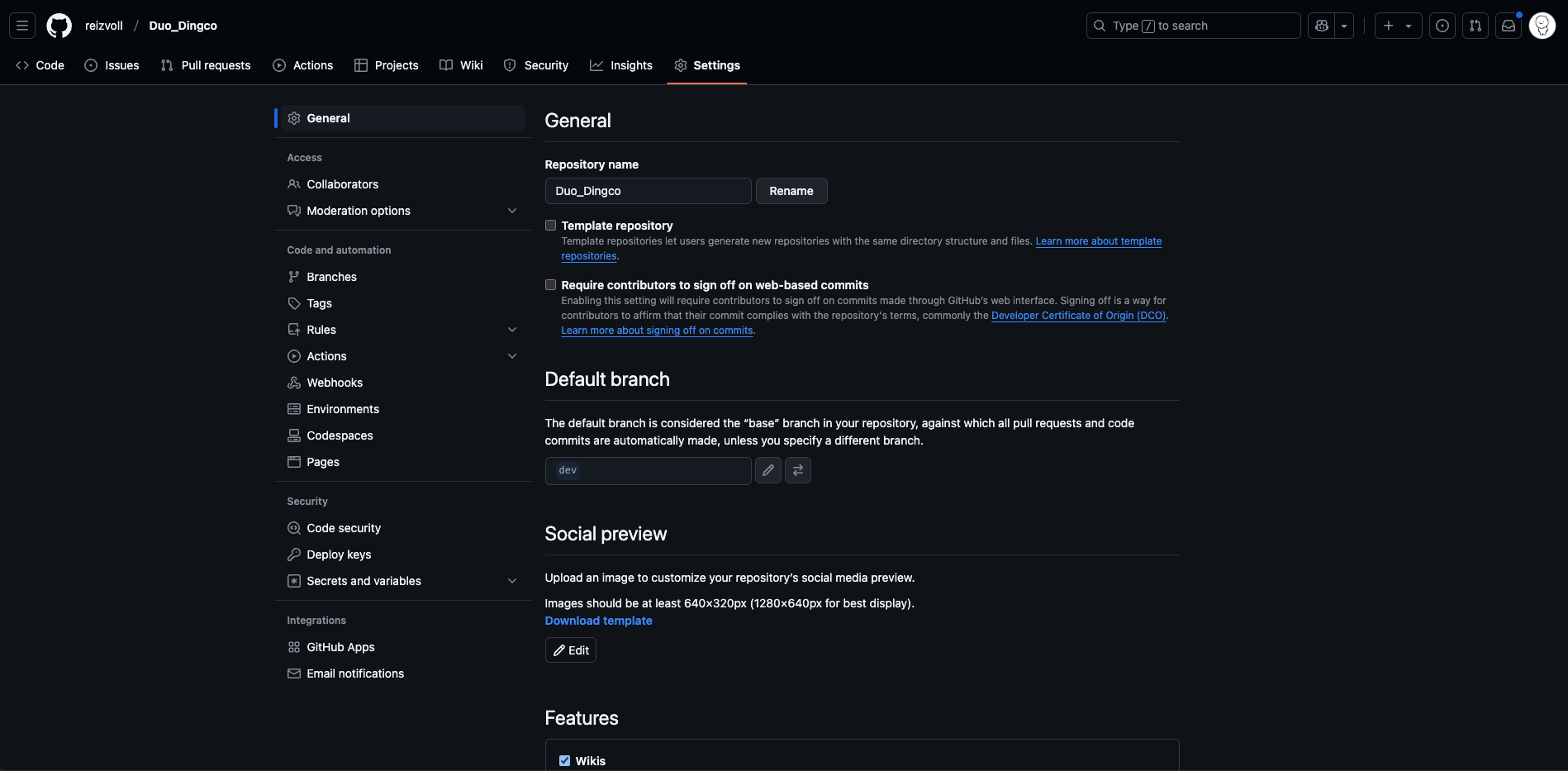Open Deploy keys settings
This screenshot has height=771, width=1568.
(403, 554)
